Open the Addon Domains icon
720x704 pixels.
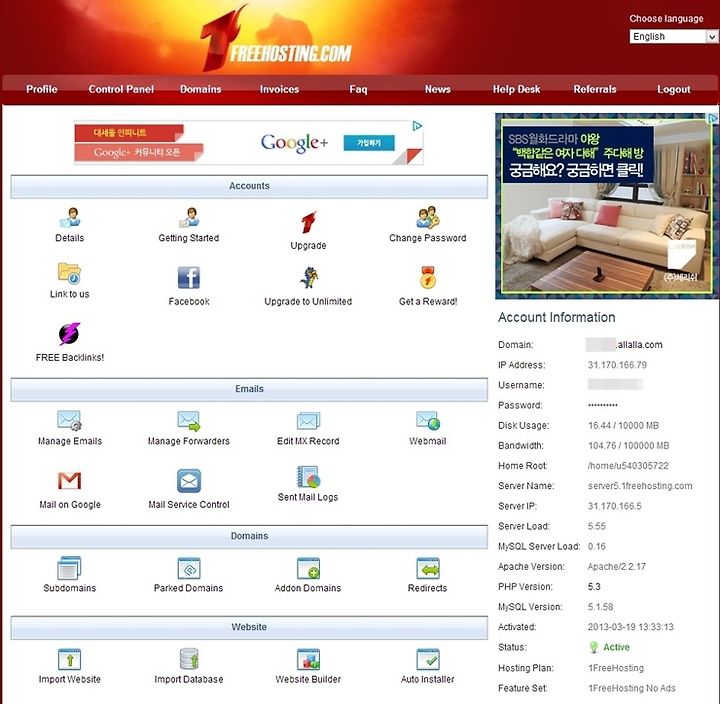pyautogui.click(x=308, y=568)
